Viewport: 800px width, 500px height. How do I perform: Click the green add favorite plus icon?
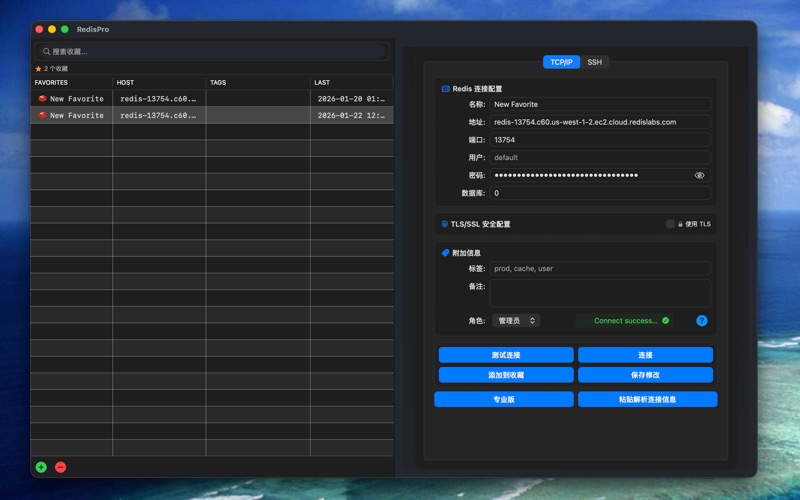coord(41,467)
